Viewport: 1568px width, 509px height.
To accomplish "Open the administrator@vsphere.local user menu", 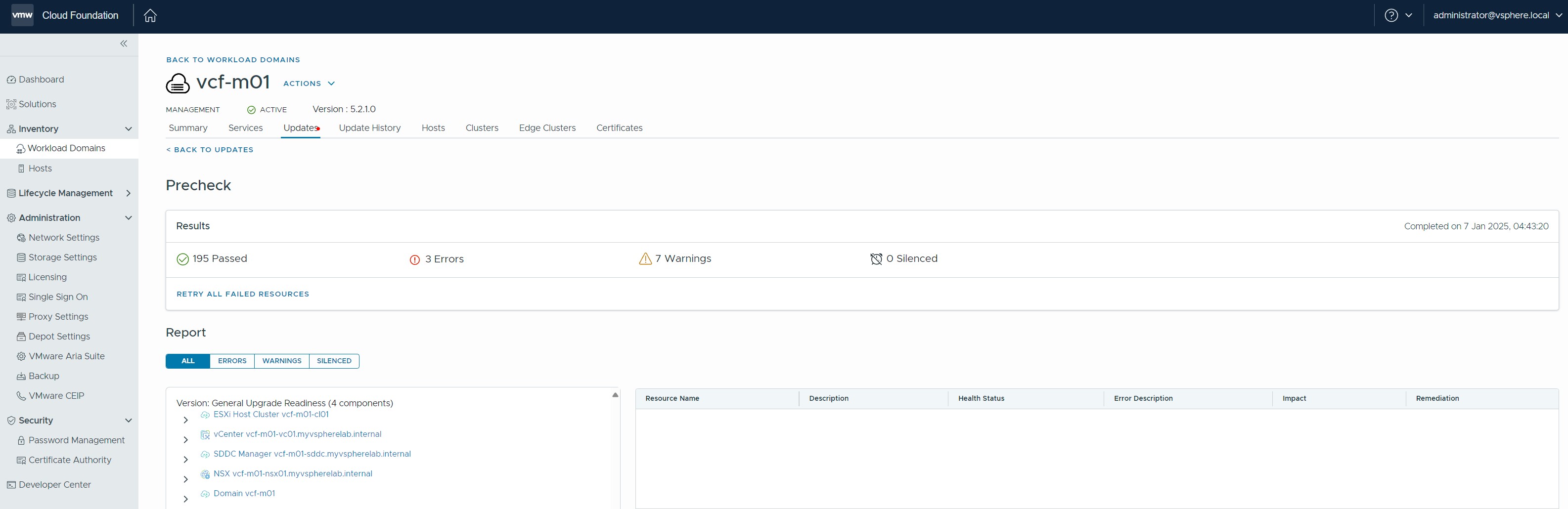I will pos(1497,16).
